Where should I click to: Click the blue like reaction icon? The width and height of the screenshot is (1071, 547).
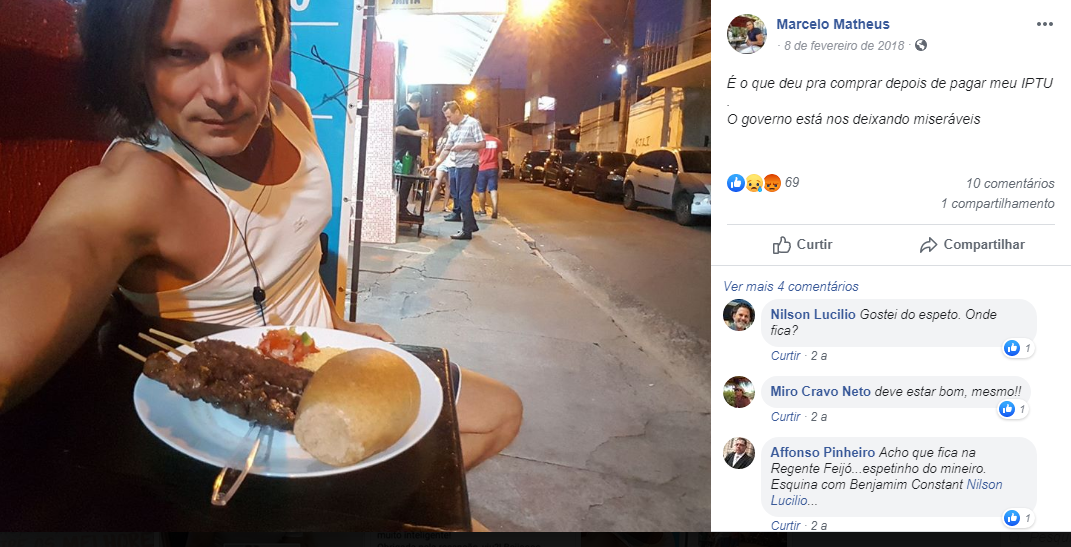point(736,182)
